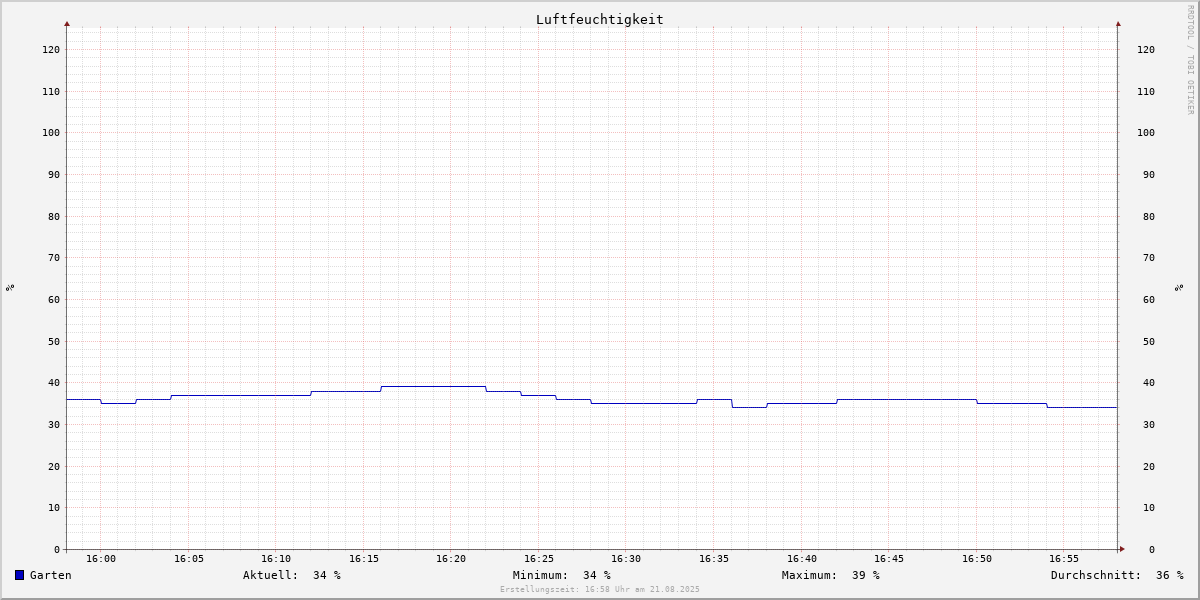
Task: Select the "Durchschnitt: 36 %" value
Action: [x=1117, y=575]
